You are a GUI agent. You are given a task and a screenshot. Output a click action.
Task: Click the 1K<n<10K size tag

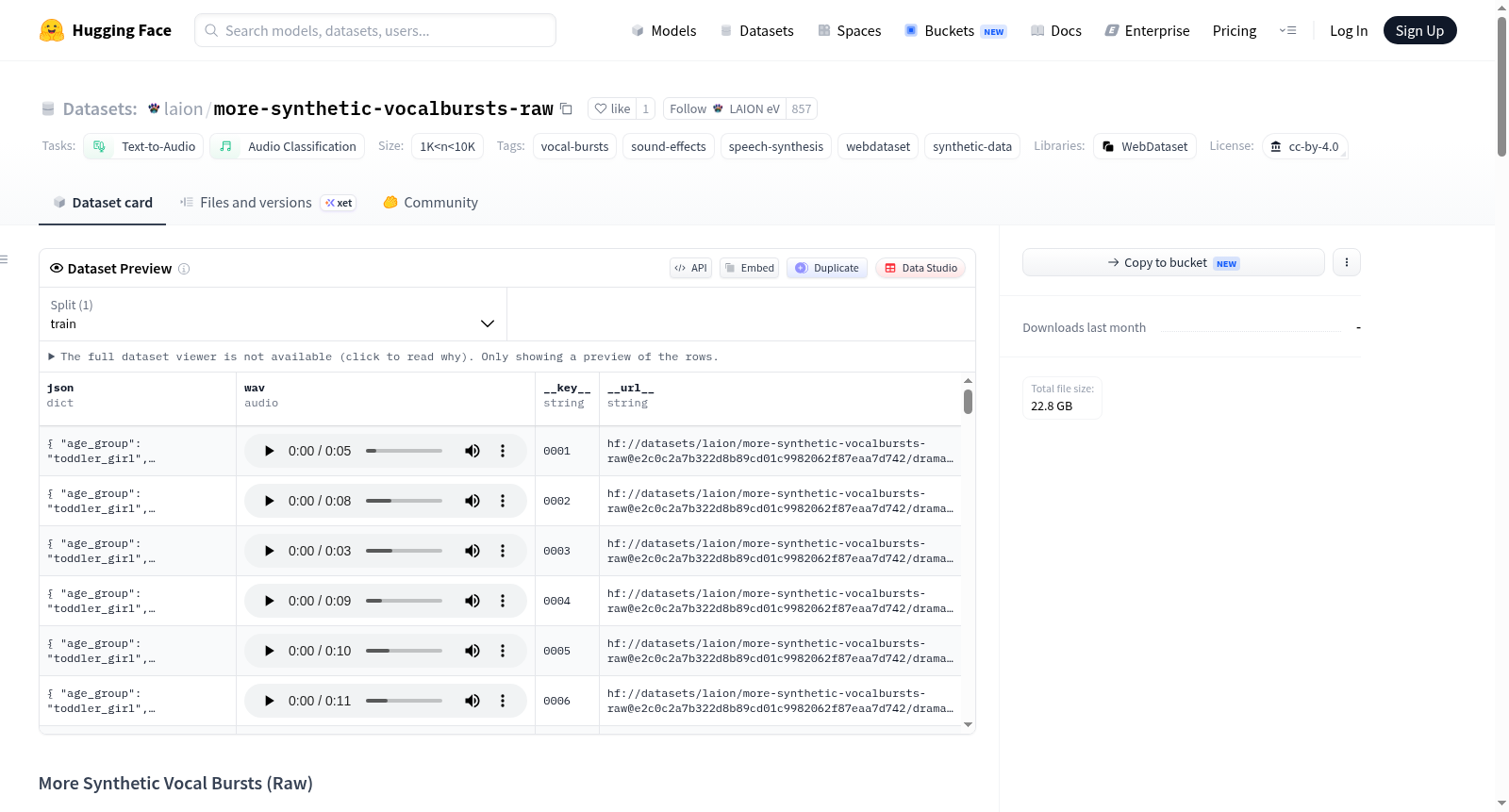click(447, 146)
